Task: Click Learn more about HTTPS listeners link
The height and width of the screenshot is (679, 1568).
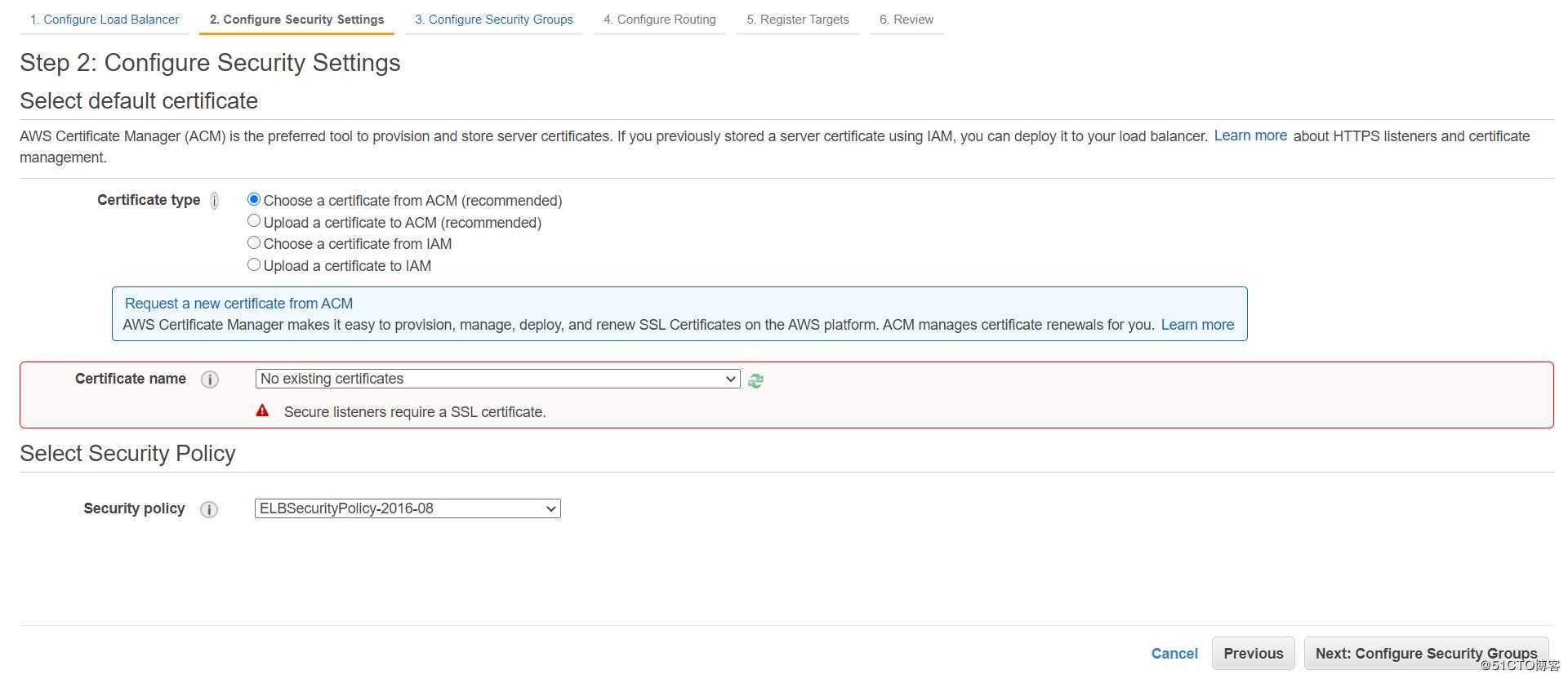Action: click(x=1250, y=135)
